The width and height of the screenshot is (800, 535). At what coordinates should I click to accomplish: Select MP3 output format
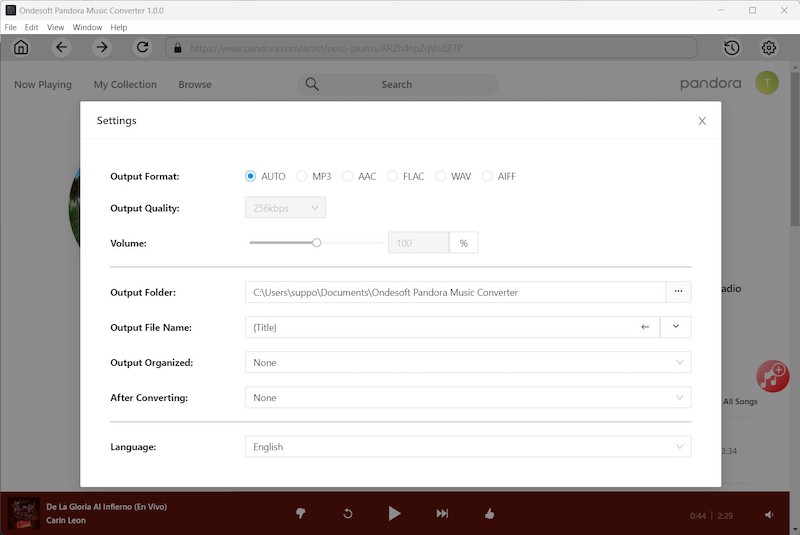point(301,176)
